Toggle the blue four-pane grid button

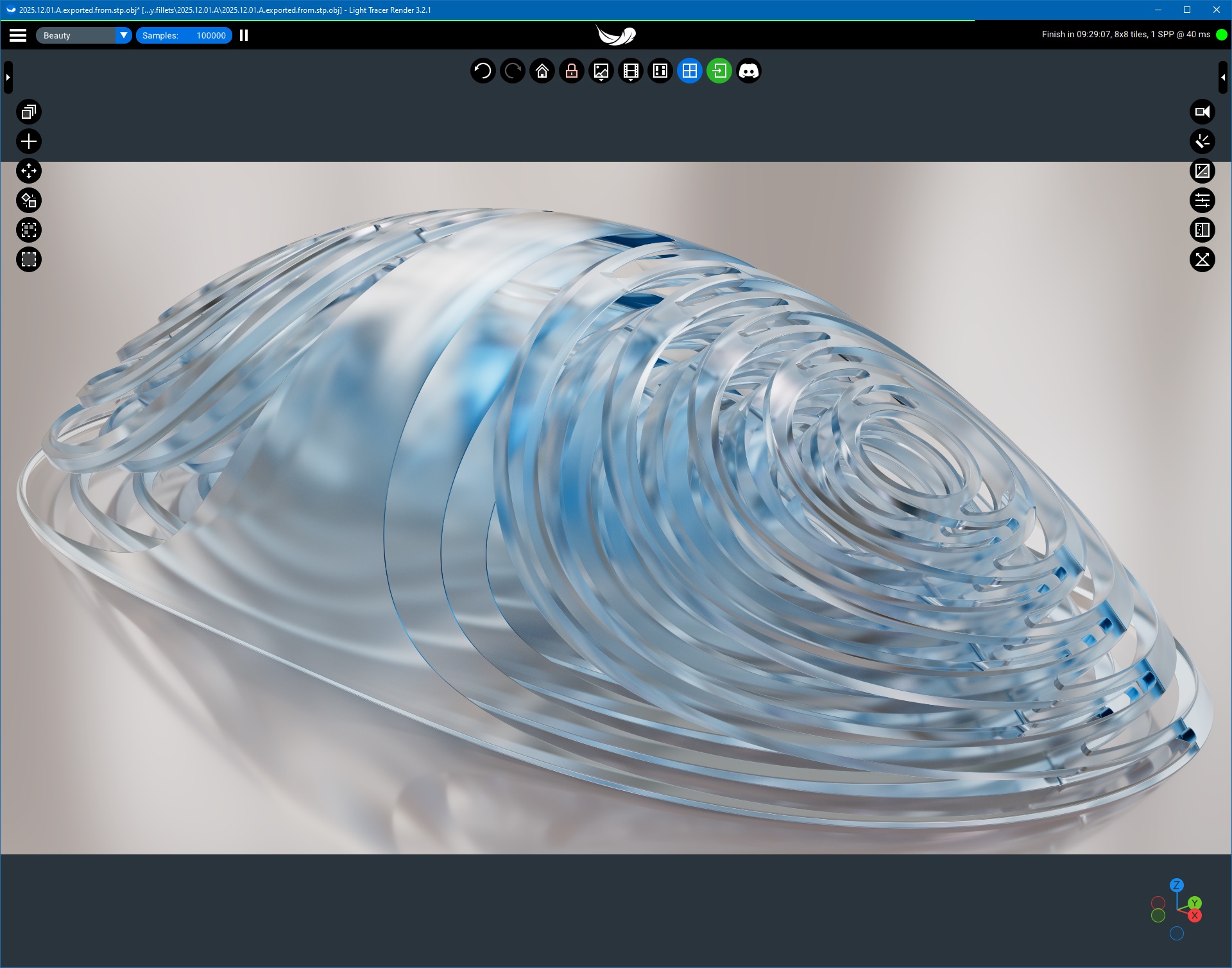(x=690, y=71)
